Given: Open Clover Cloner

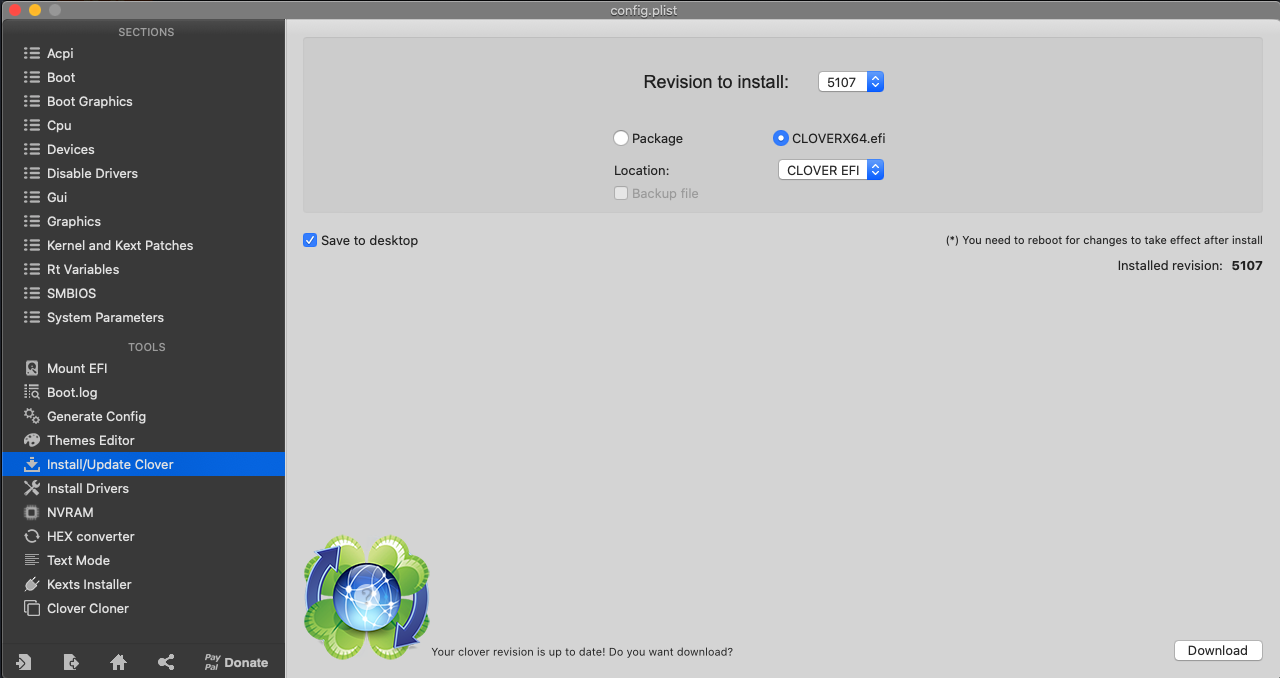Looking at the screenshot, I should [x=84, y=608].
